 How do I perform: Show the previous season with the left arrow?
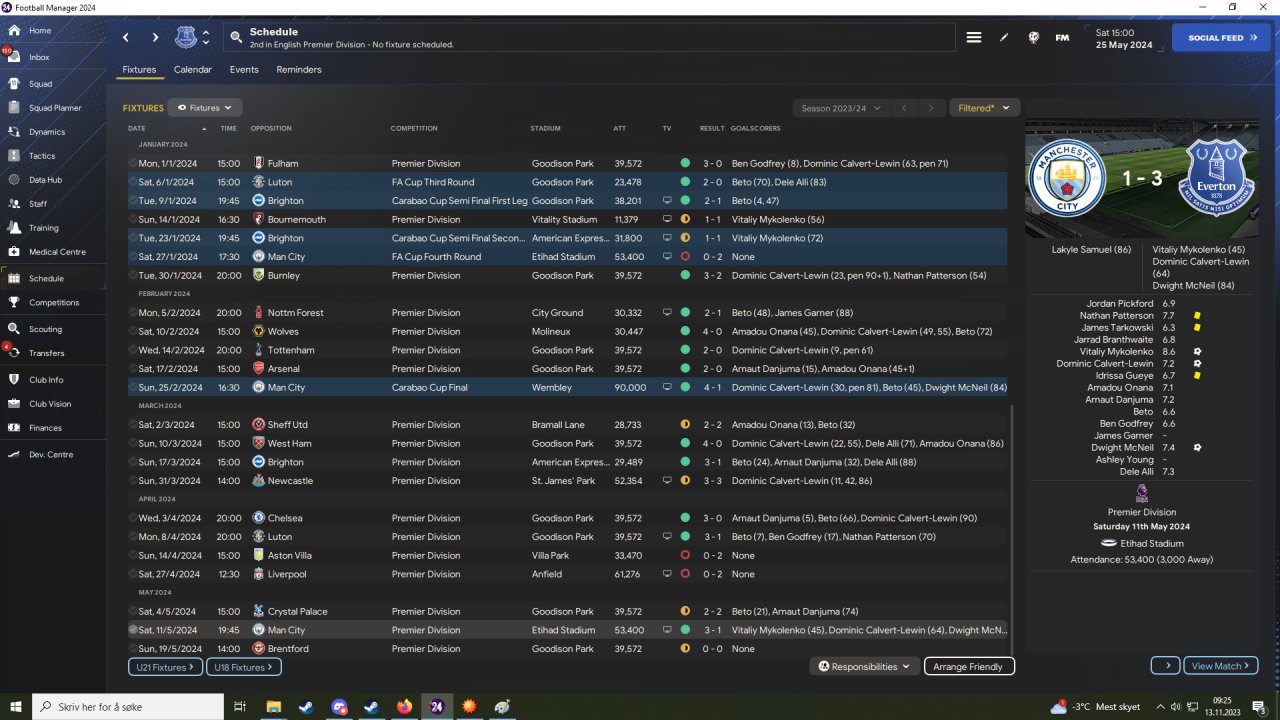pyautogui.click(x=903, y=108)
